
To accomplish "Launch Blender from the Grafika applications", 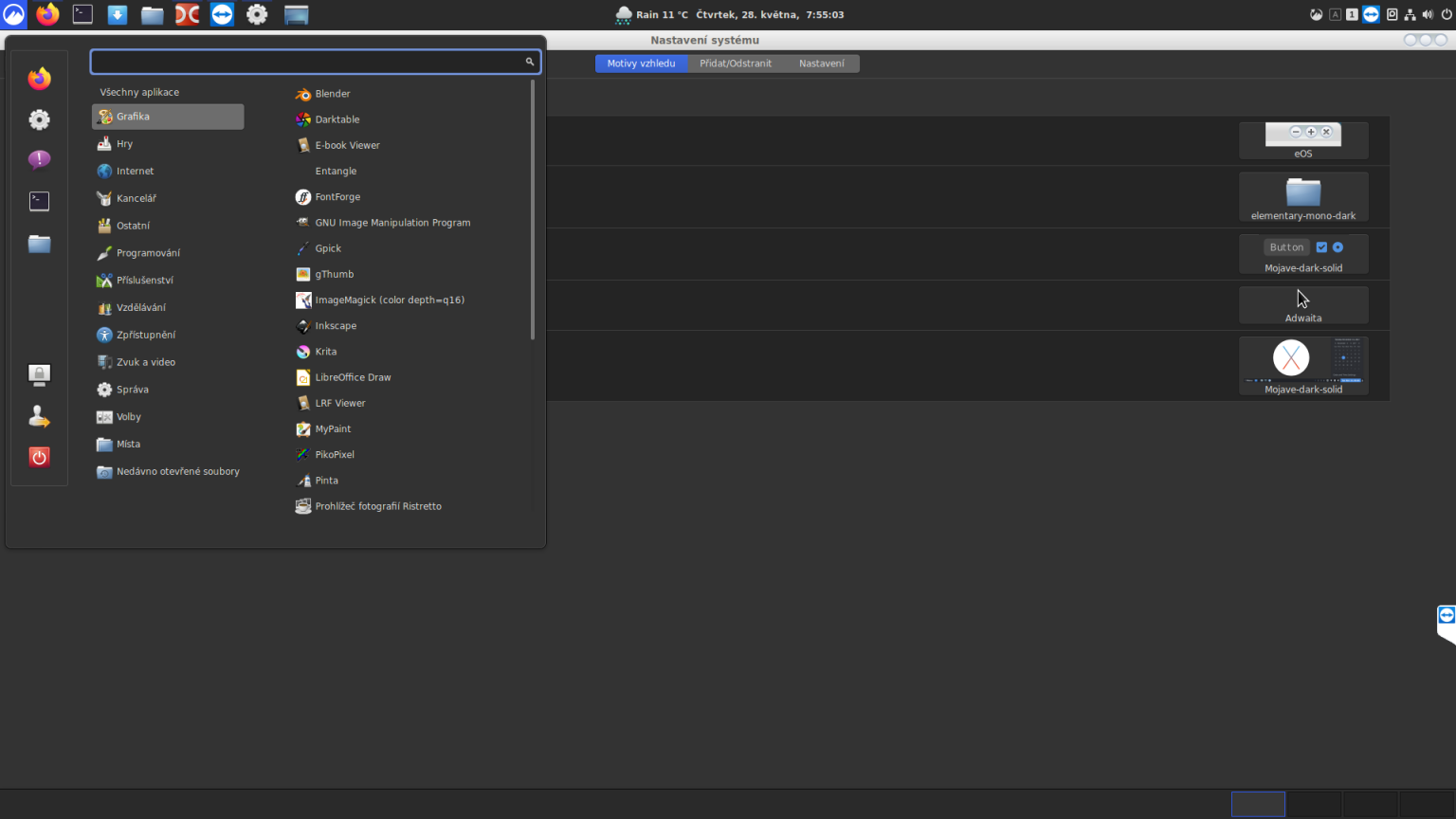I will [333, 93].
